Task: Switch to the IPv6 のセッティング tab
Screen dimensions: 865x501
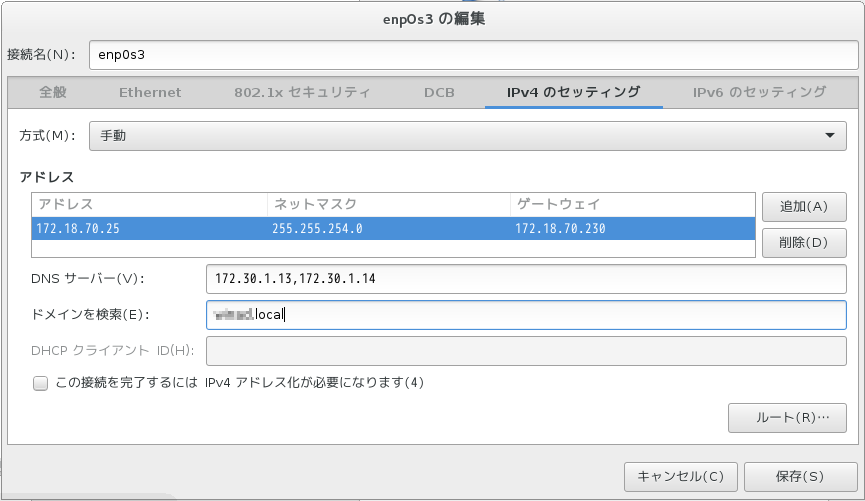Action: click(x=760, y=92)
